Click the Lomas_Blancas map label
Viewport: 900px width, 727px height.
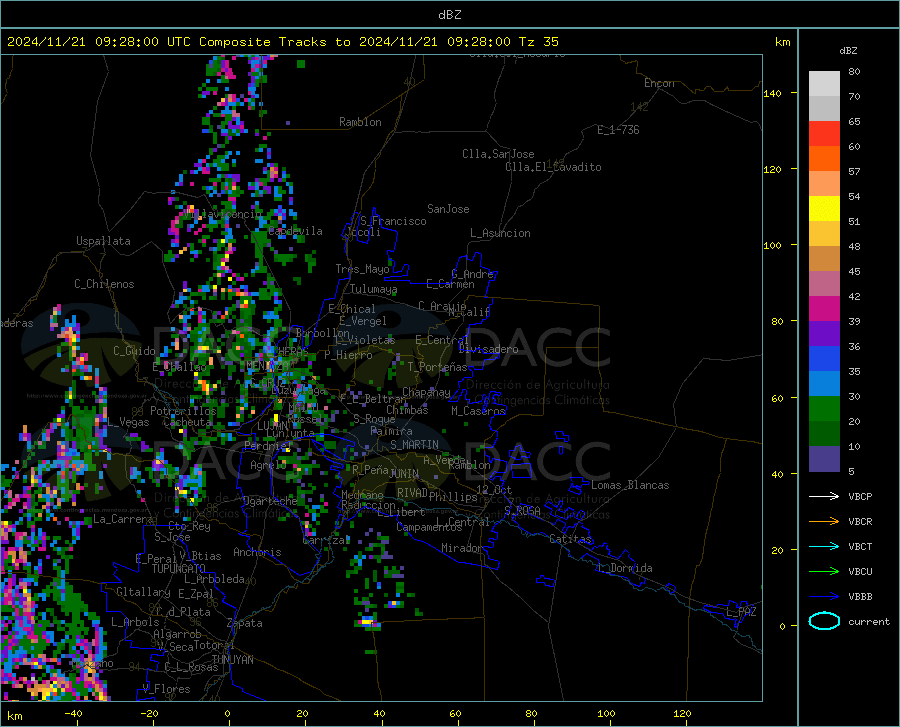[630, 485]
